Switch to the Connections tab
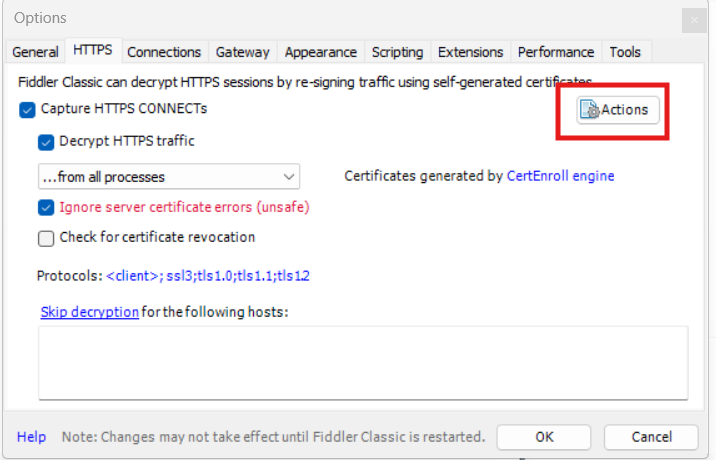 (x=164, y=52)
